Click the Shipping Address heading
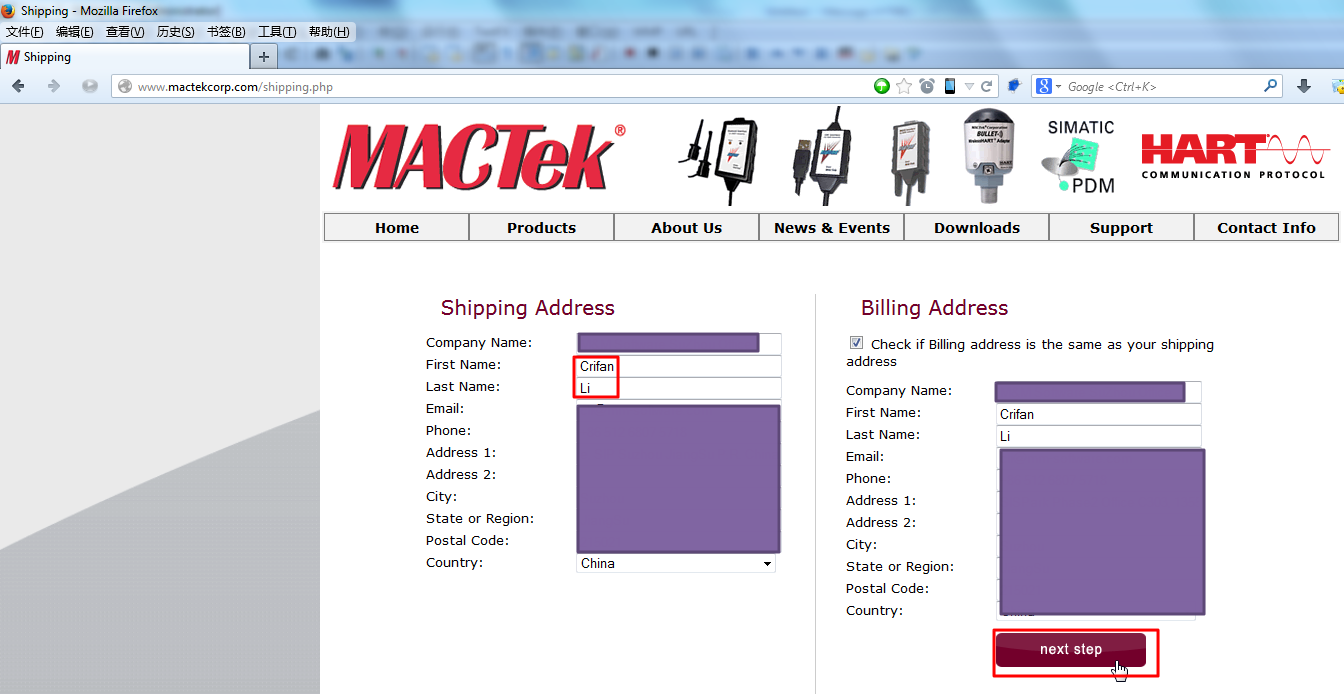 [528, 308]
